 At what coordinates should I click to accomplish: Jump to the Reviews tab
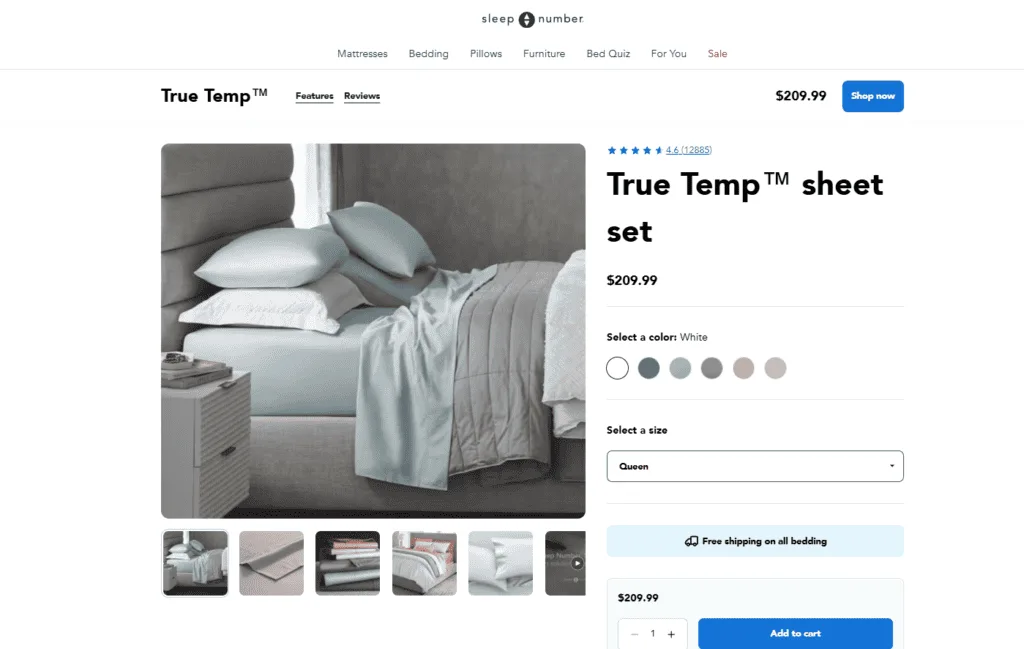pyautogui.click(x=362, y=96)
